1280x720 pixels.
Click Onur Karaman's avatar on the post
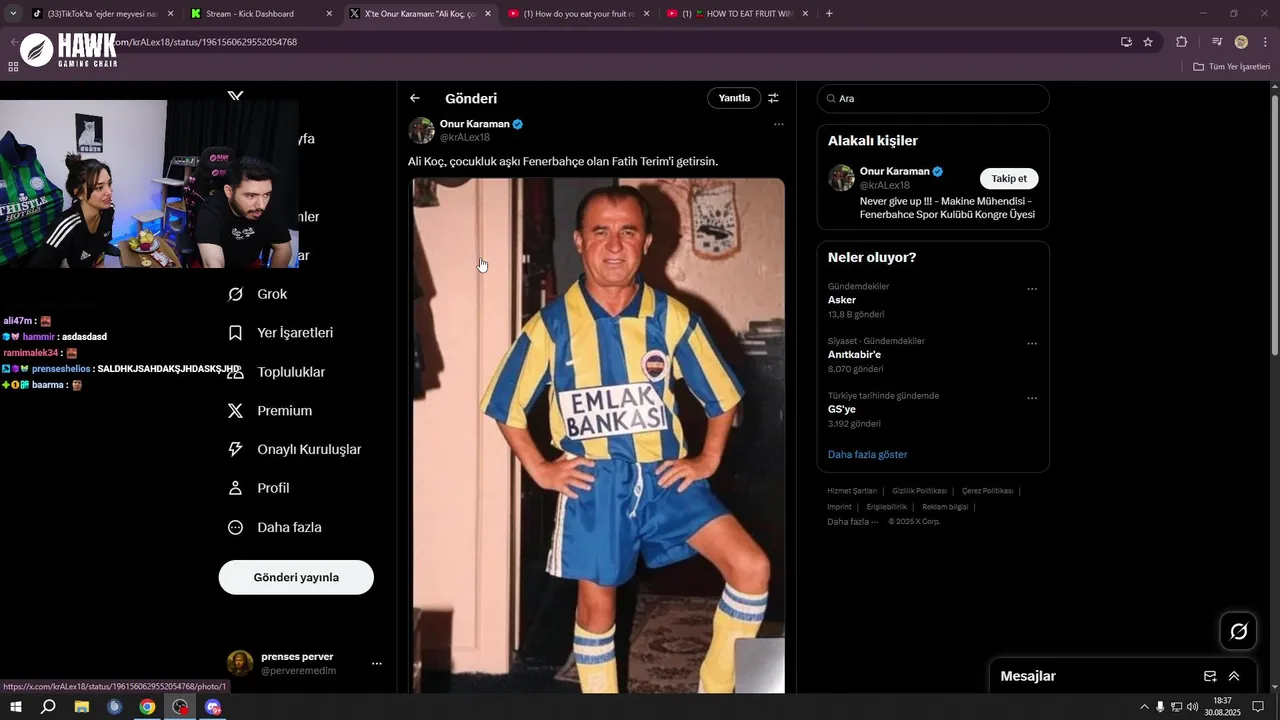click(x=421, y=130)
